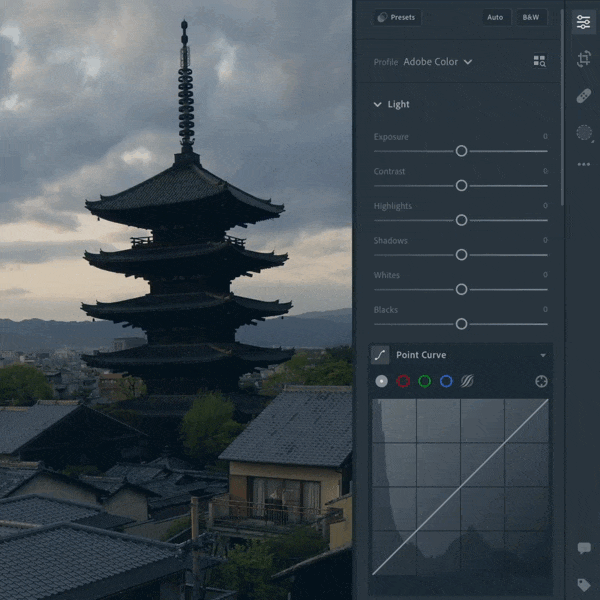Select the red curve channel
Screen dimensions: 600x600
point(403,381)
